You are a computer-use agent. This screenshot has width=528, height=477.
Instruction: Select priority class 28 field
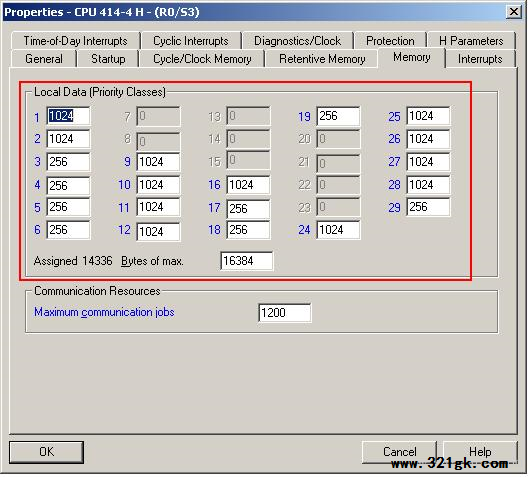pos(428,185)
